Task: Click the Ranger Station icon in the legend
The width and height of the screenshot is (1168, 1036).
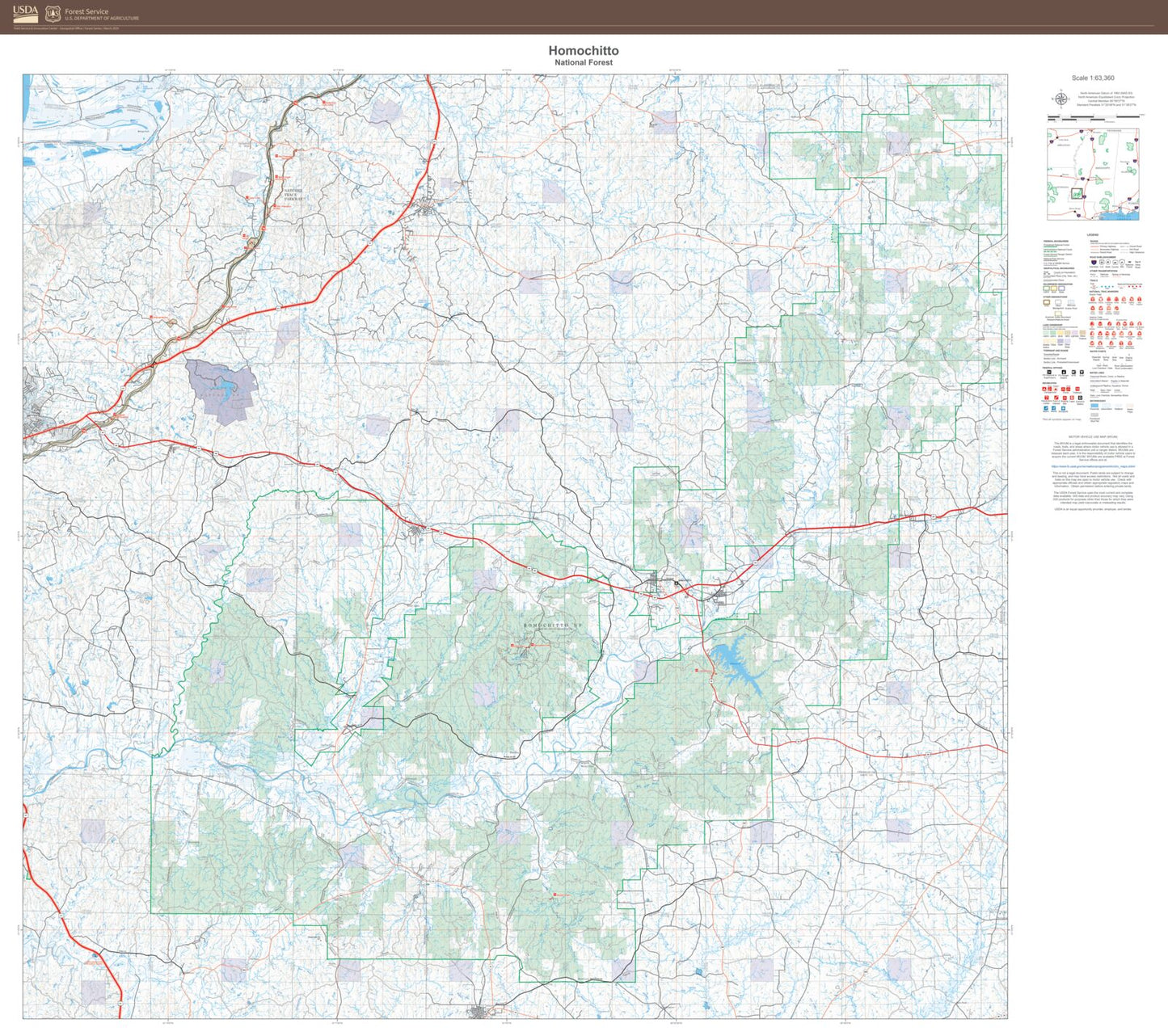Action: [x=1064, y=373]
